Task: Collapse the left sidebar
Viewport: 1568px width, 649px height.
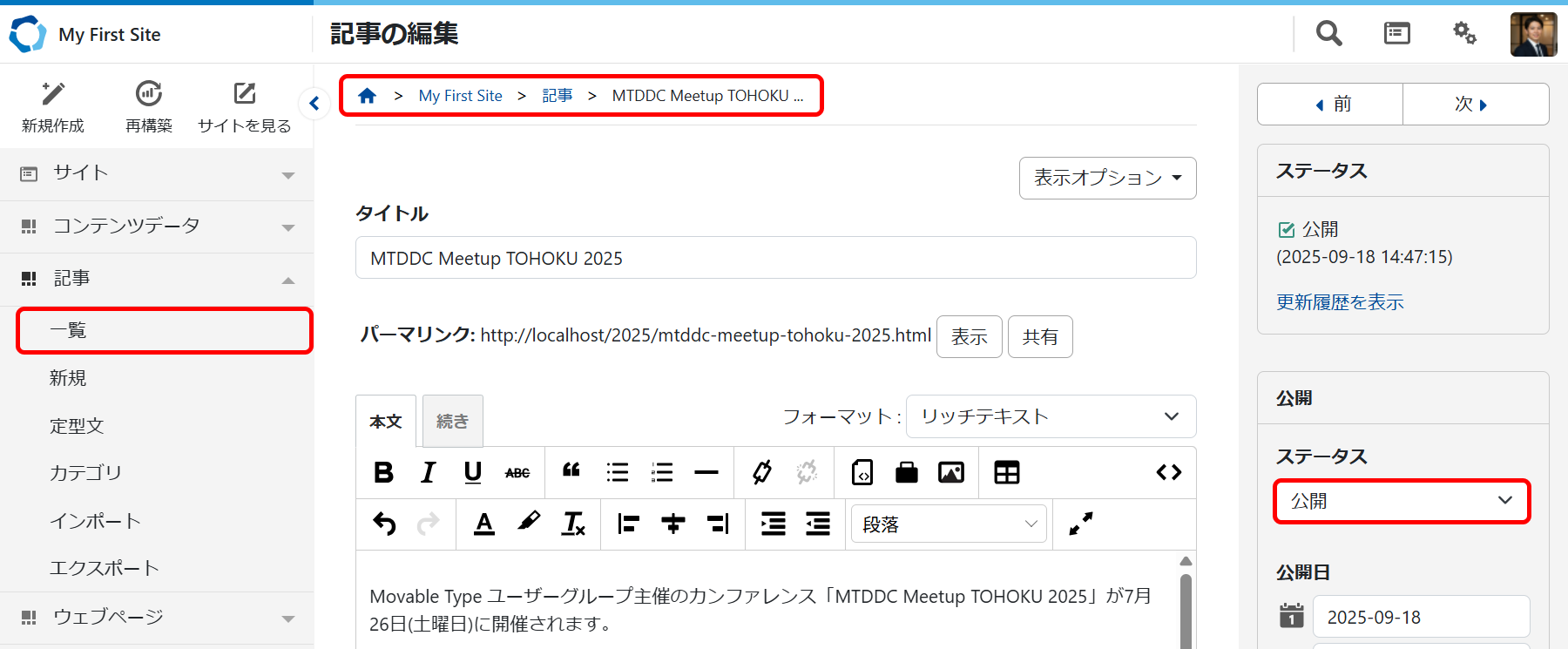Action: click(314, 104)
